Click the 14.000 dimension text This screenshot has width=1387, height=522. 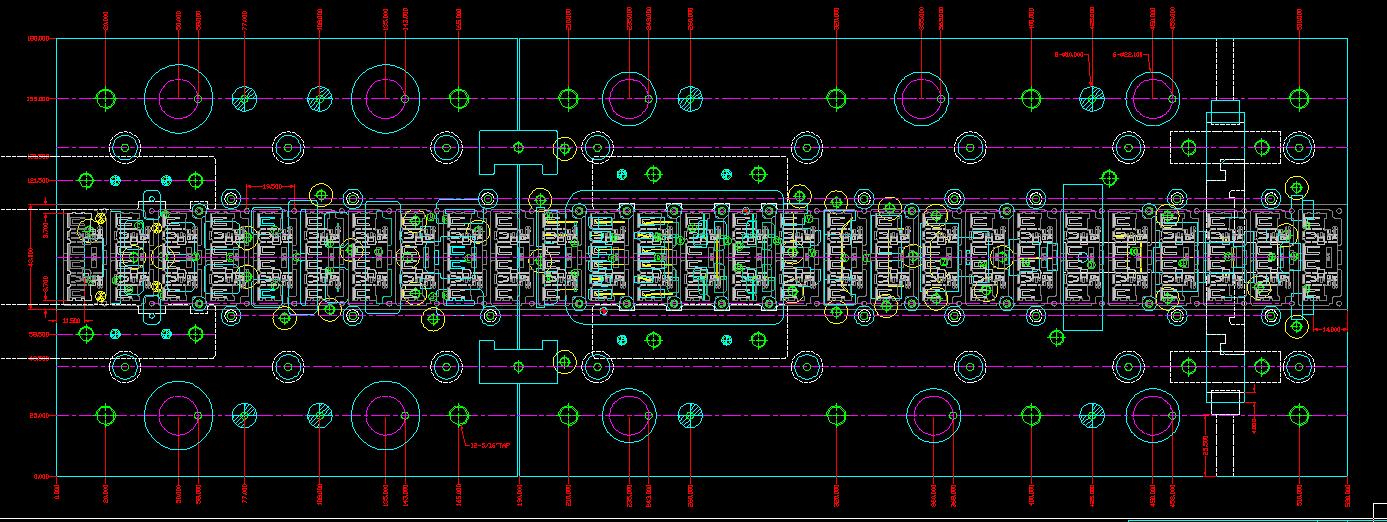click(1331, 329)
